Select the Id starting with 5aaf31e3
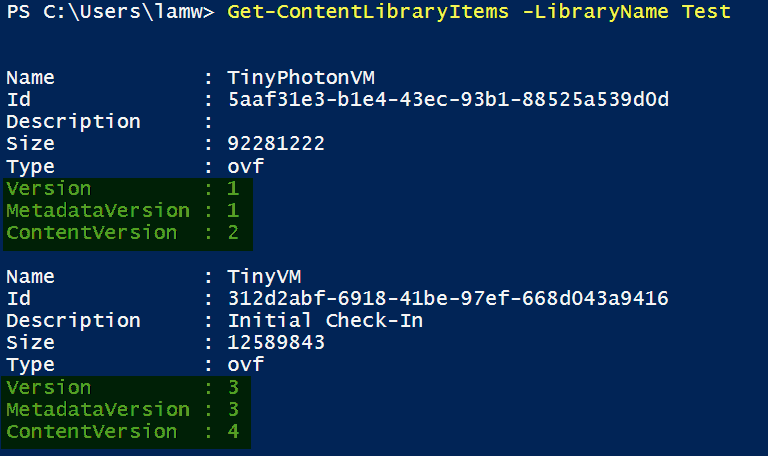Screen dimensions: 768x456 pyautogui.click(x=448, y=100)
